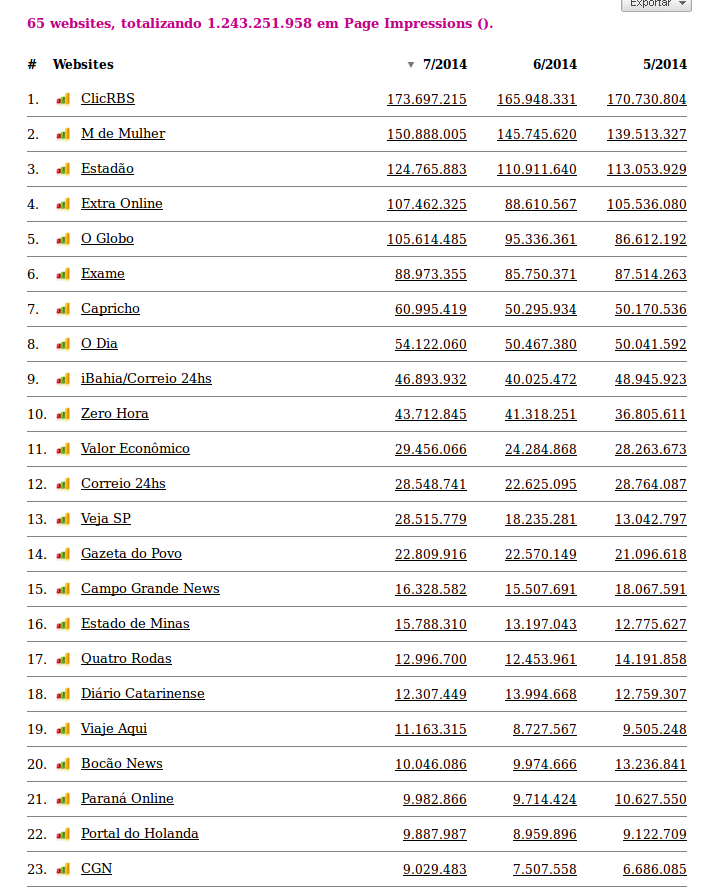This screenshot has width=712, height=892.
Task: Click Exame's 7/2014 value 88.973.355
Action: click(431, 274)
